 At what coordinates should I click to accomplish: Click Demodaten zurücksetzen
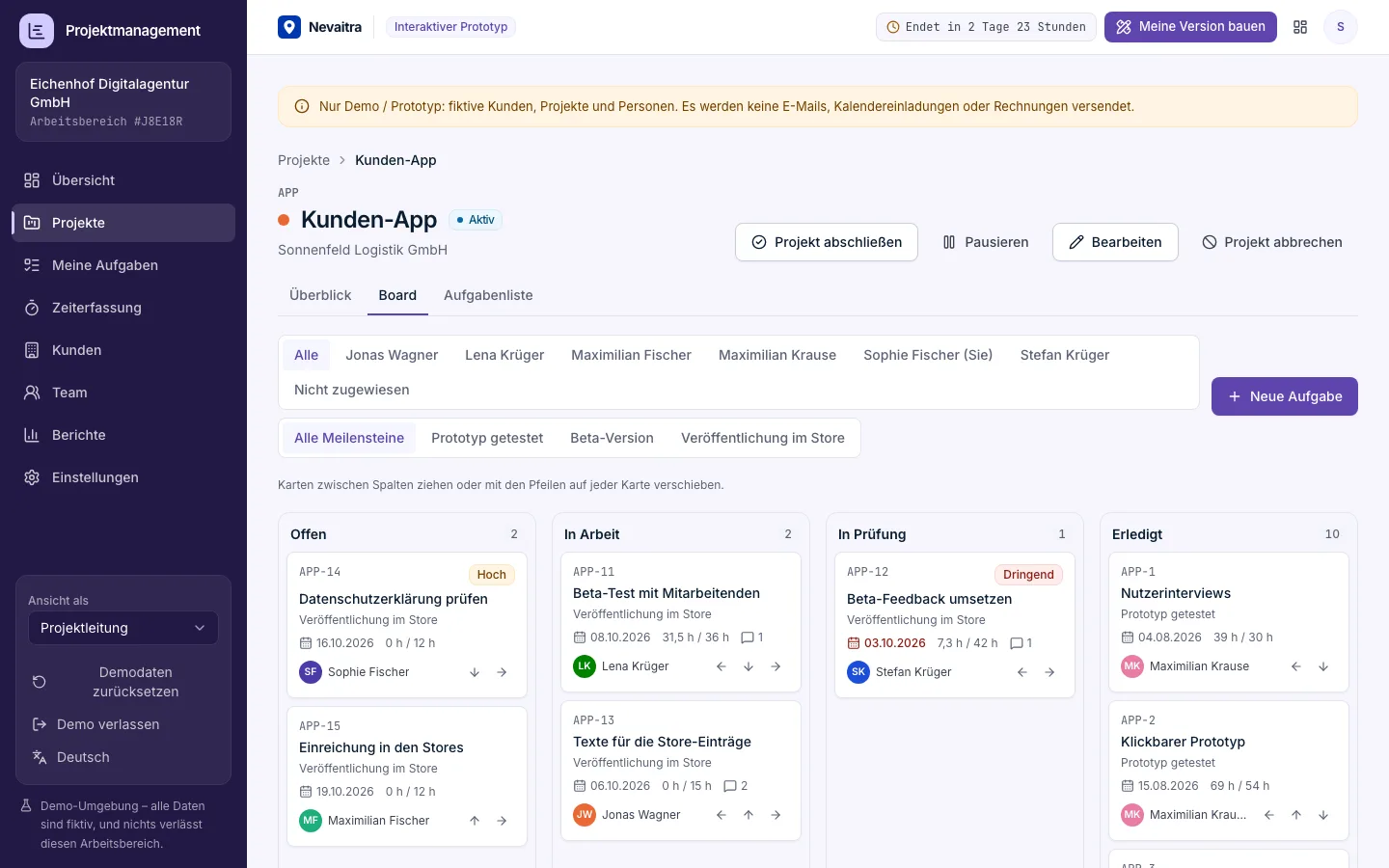[x=123, y=682]
